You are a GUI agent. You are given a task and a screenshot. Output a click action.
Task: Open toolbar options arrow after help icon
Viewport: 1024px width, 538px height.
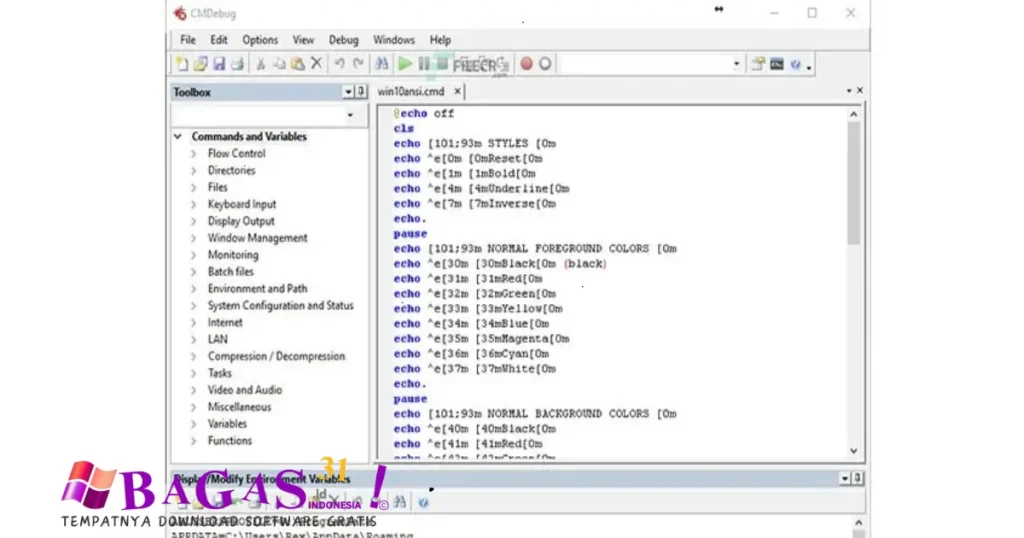tap(809, 67)
